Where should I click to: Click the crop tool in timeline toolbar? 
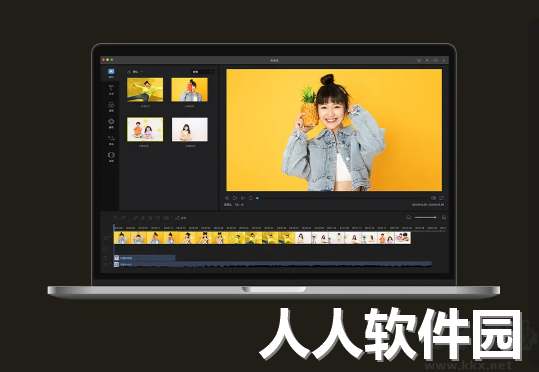tap(158, 218)
